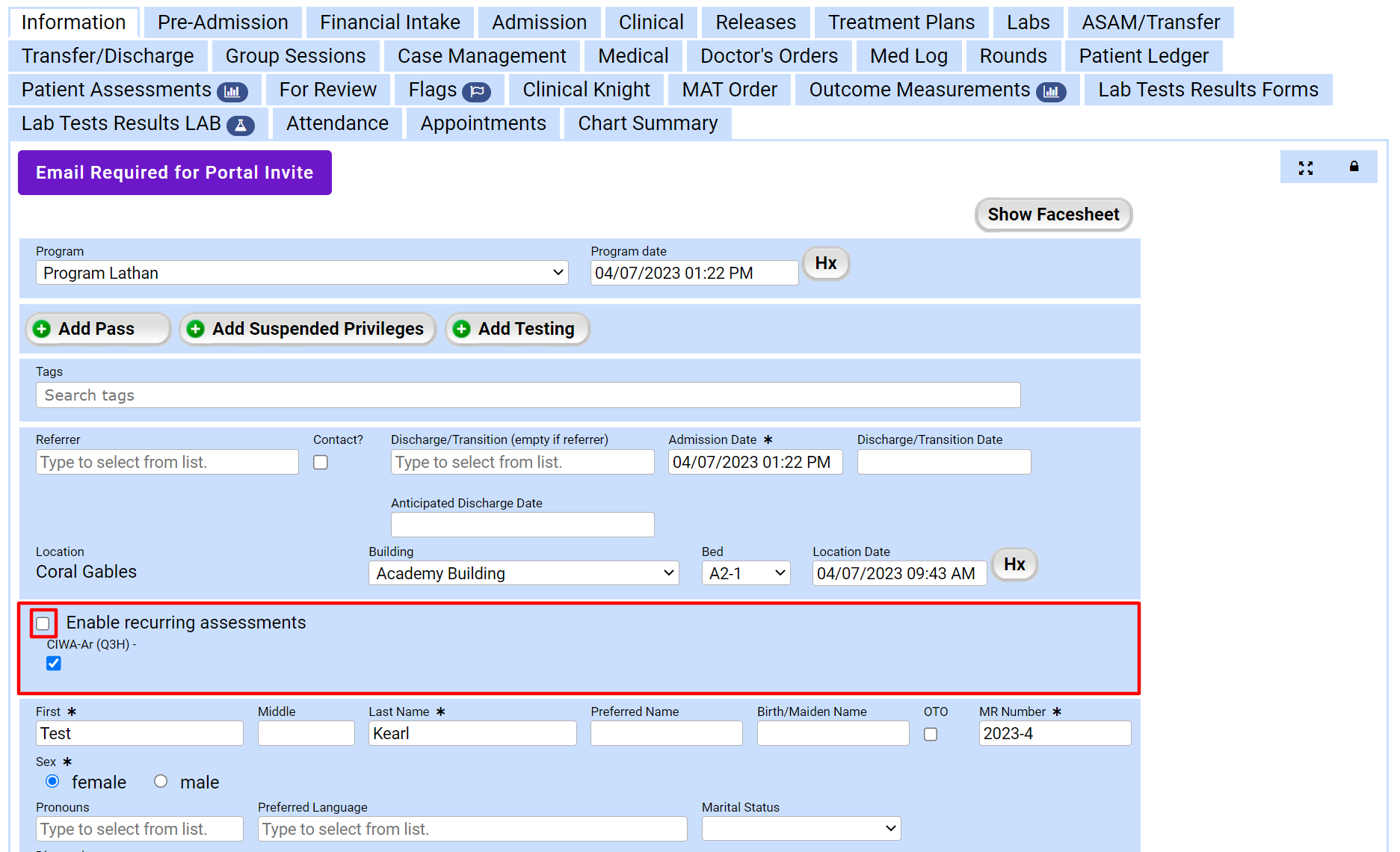1400x852 pixels.
Task: Switch to the Treatment Plans tab
Action: pos(901,22)
